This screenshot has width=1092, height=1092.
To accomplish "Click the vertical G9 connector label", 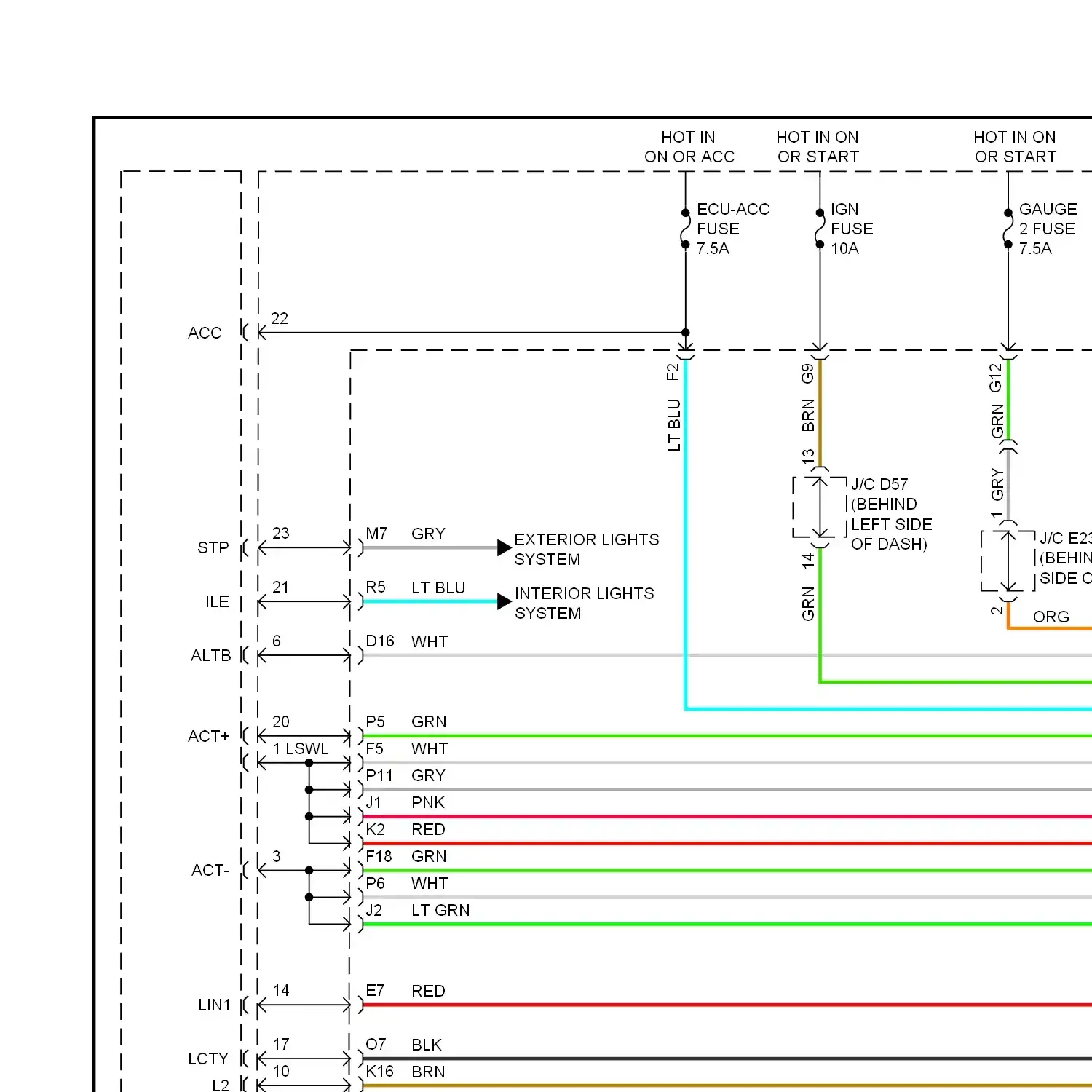I will tap(807, 373).
